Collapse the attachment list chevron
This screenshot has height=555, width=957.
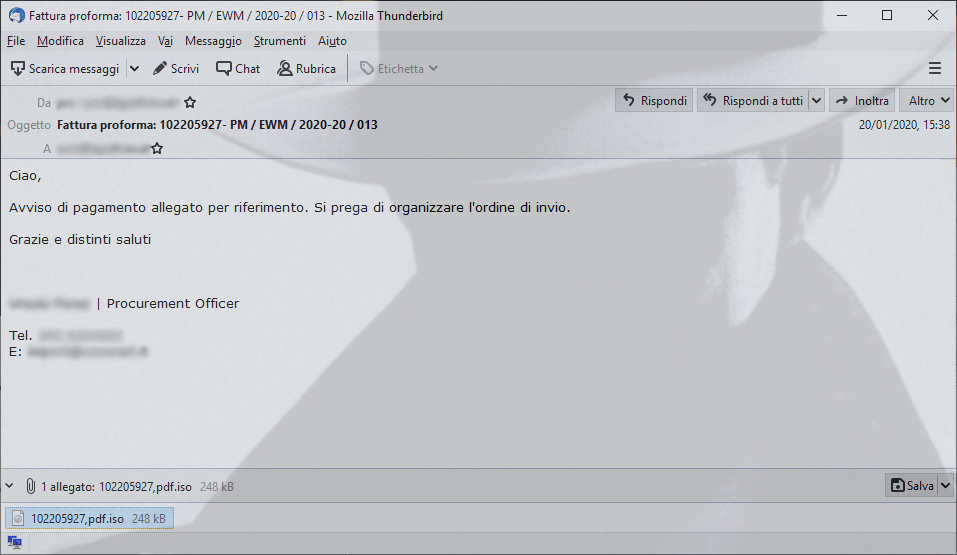pos(9,486)
